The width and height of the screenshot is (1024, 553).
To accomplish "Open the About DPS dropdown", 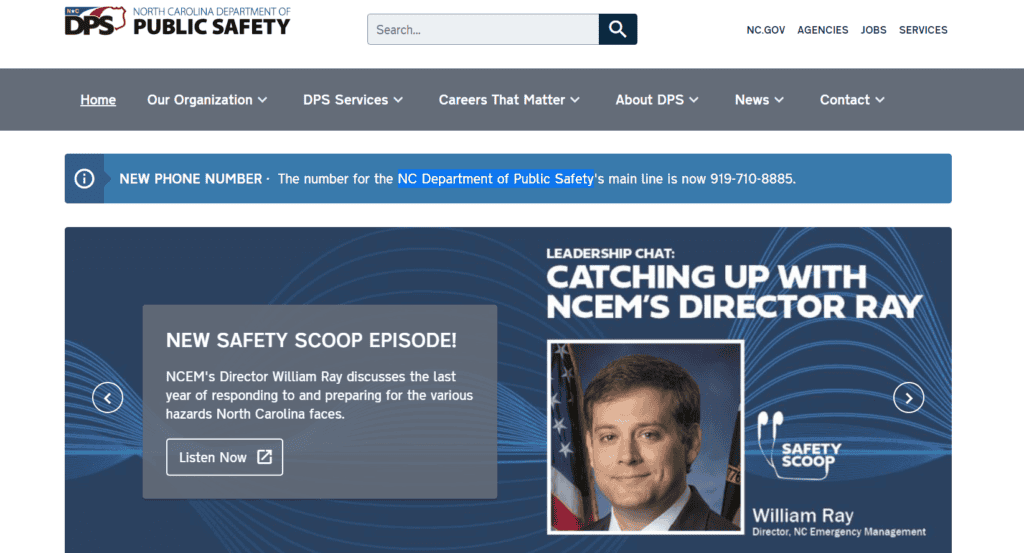I will coord(656,100).
